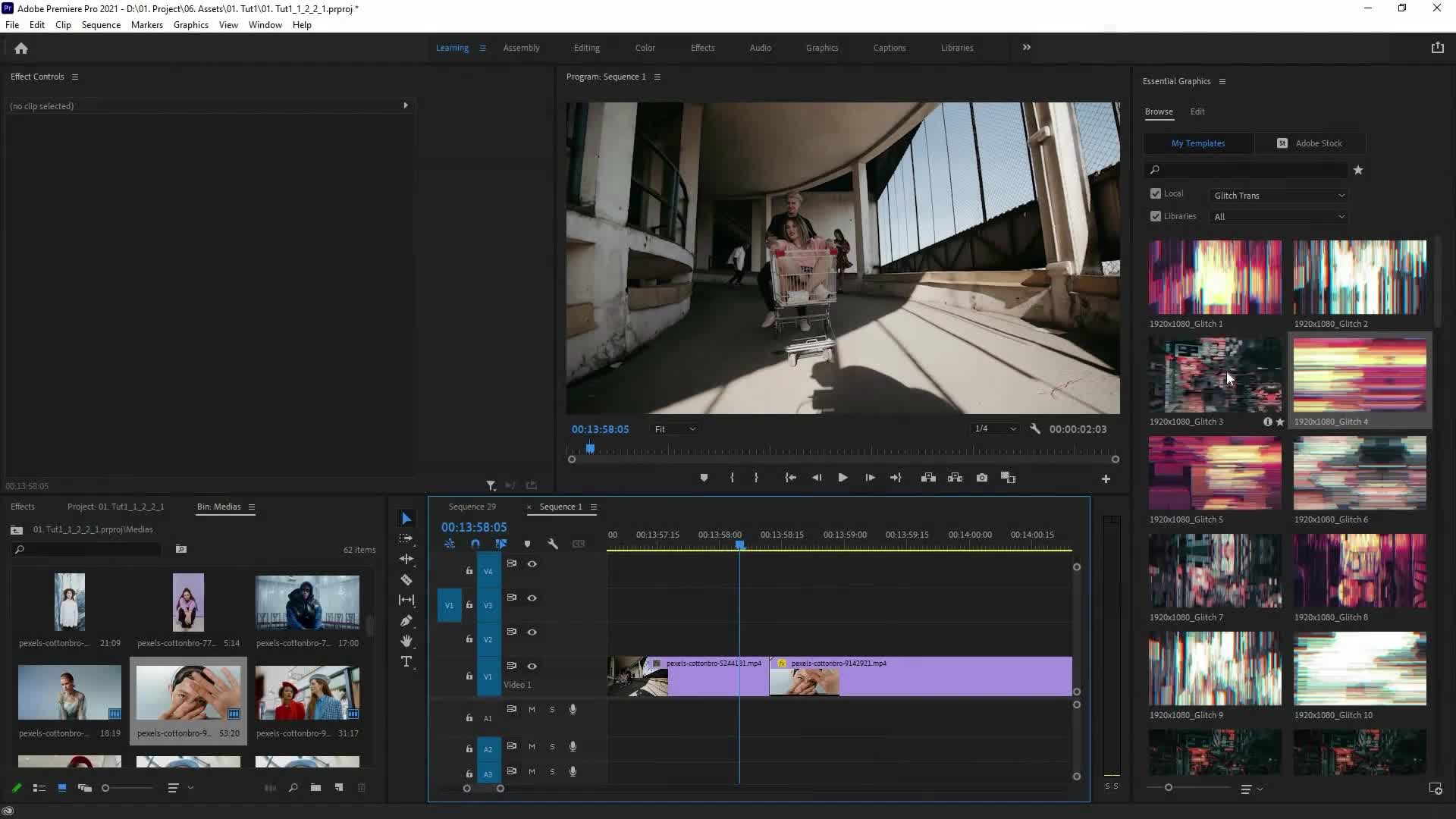Select the Hand tool
Viewport: 1456px width, 819px height.
406,642
